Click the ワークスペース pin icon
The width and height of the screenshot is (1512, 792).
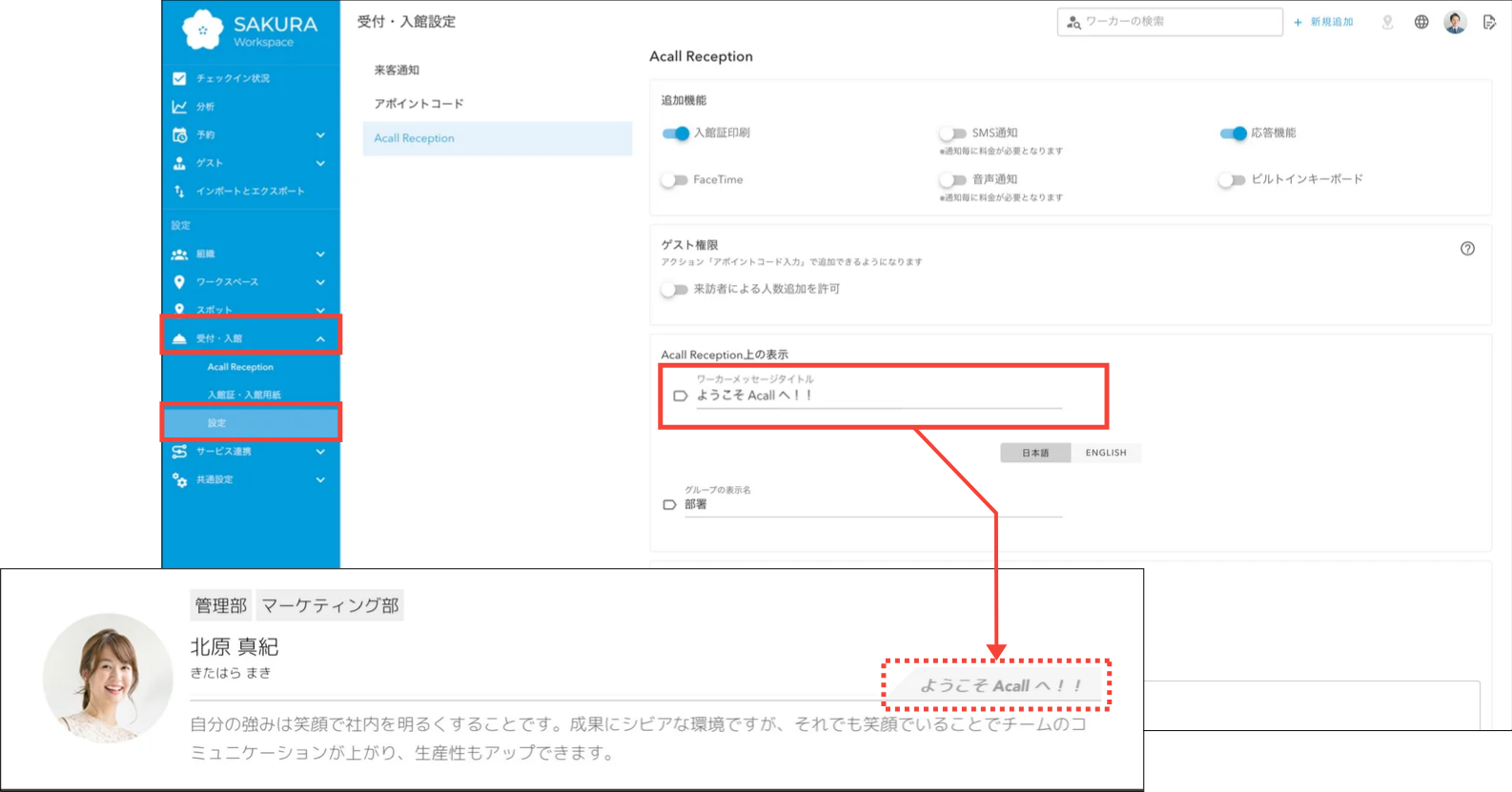pyautogui.click(x=179, y=282)
